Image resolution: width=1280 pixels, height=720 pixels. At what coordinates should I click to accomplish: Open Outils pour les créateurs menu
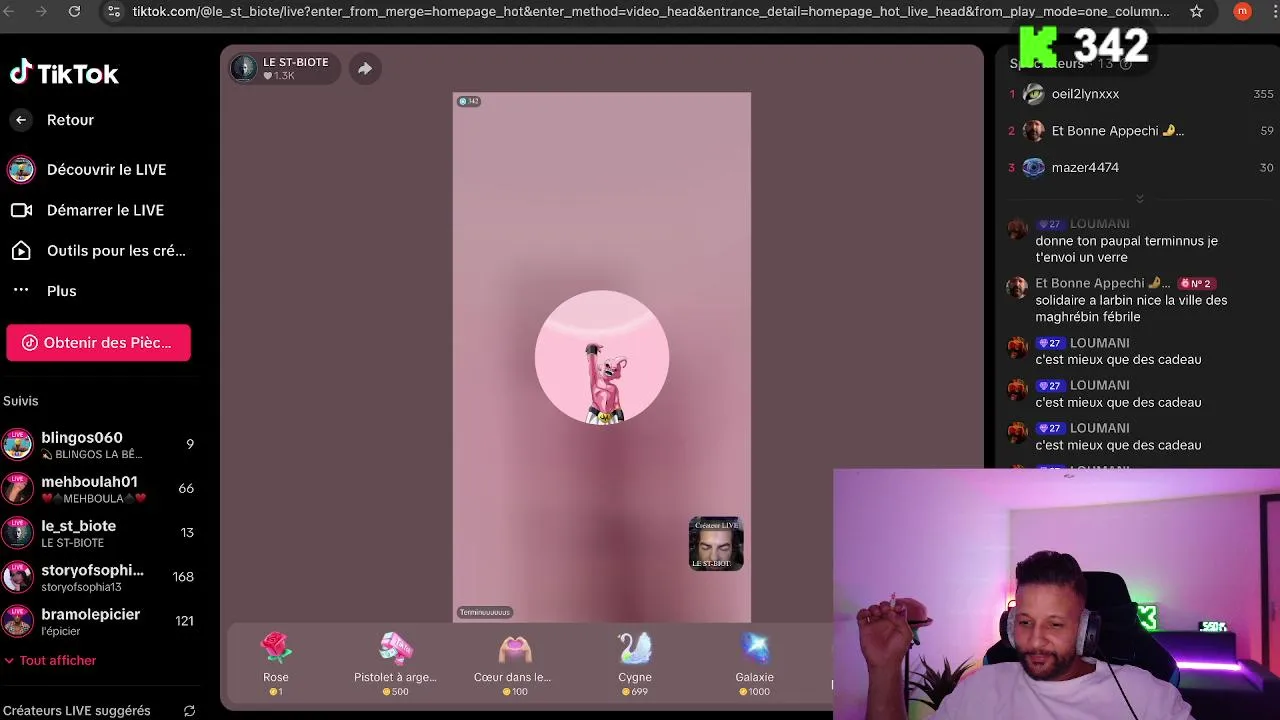point(100,251)
